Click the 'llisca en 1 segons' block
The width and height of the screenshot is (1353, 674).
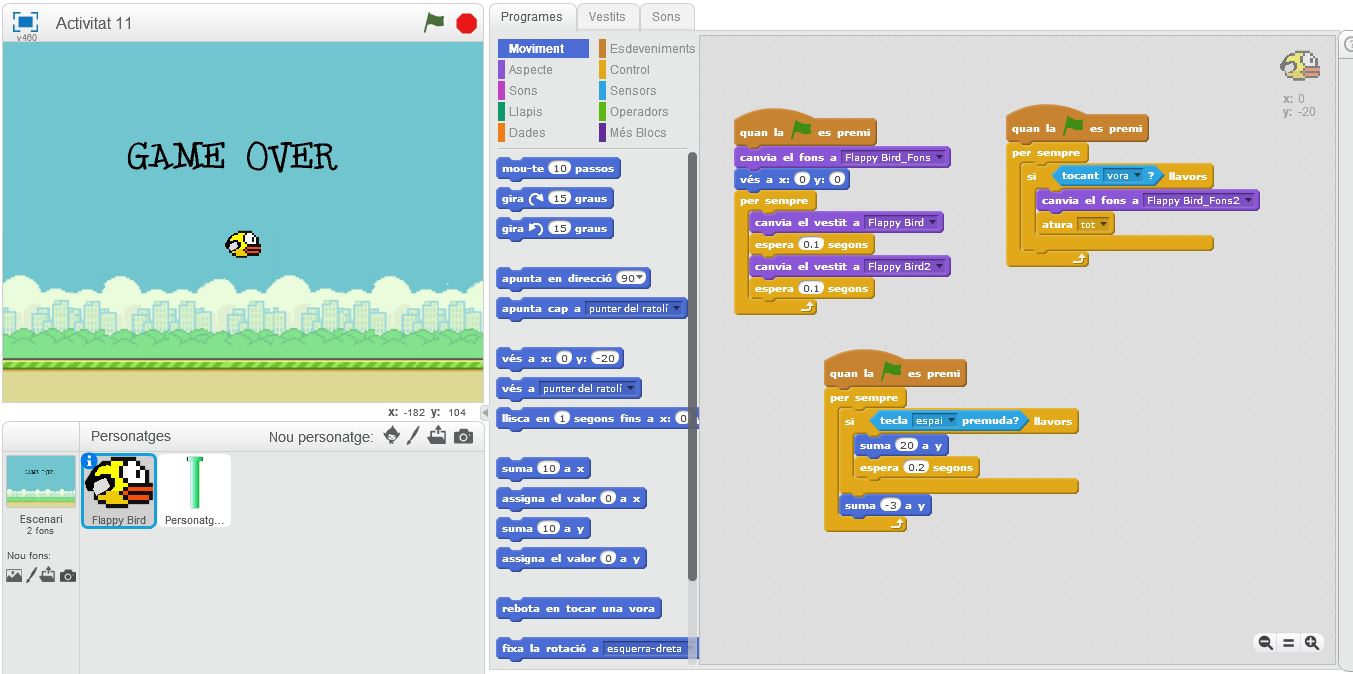pos(597,418)
